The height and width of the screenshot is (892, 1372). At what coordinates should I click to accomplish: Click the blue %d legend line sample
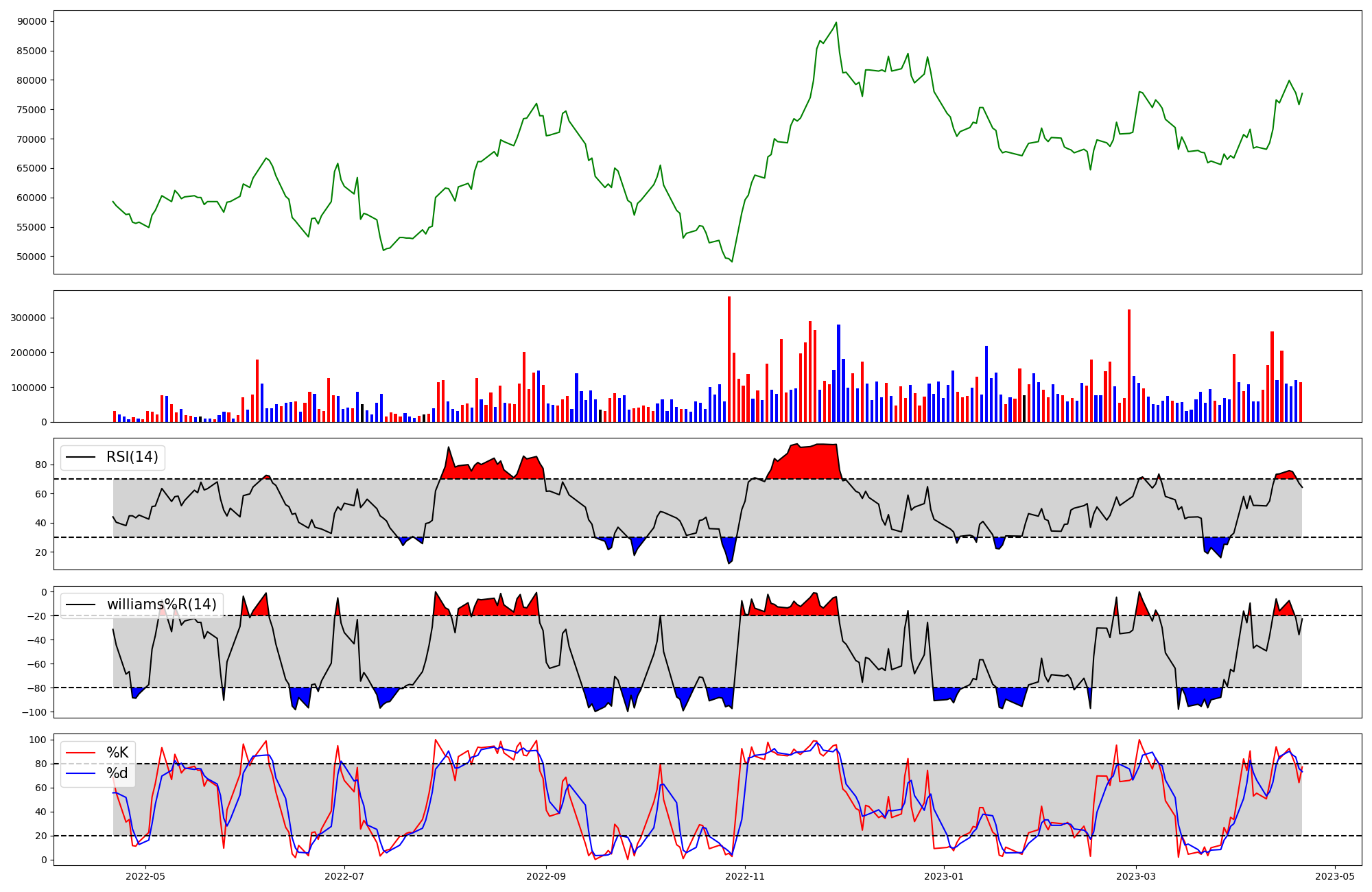point(80,773)
